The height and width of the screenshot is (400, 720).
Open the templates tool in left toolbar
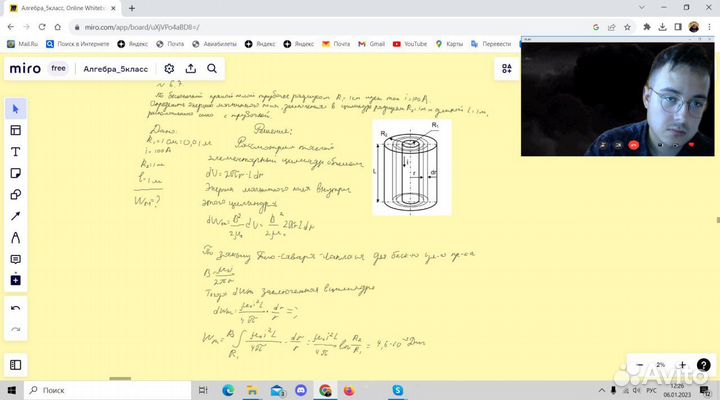coord(15,130)
